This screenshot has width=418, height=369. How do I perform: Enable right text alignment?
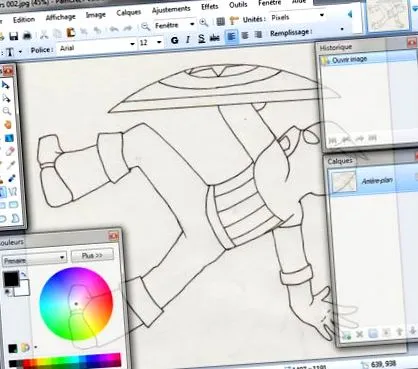click(x=258, y=35)
